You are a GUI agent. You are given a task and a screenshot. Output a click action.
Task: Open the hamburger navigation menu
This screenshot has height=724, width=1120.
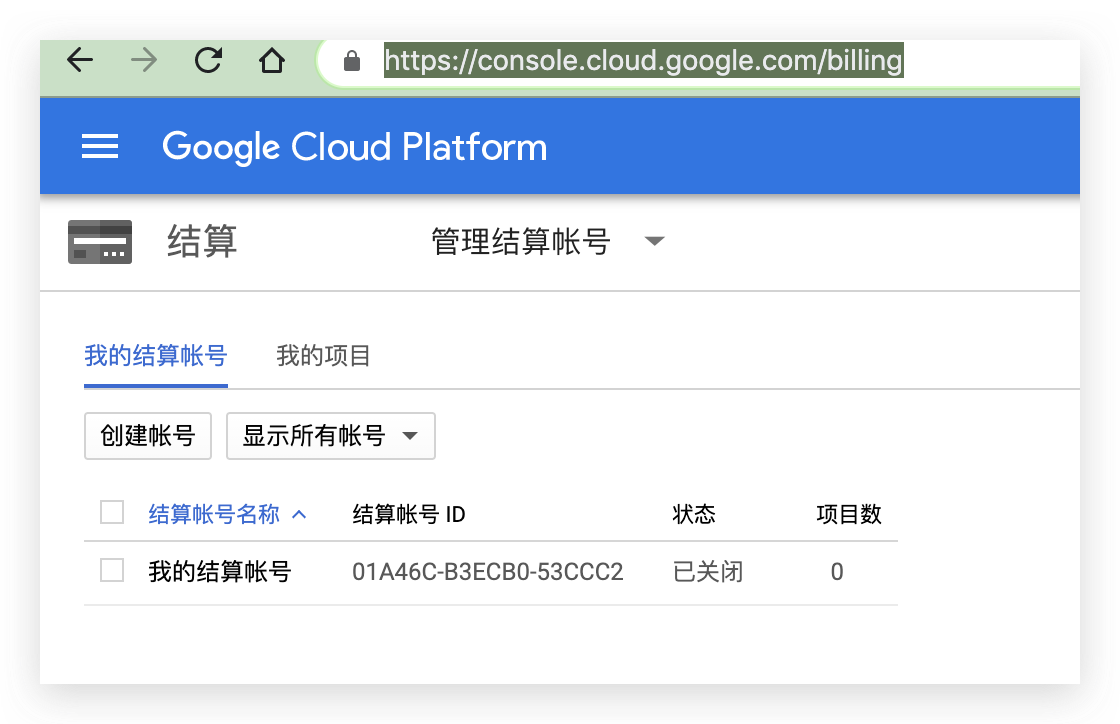coord(100,146)
